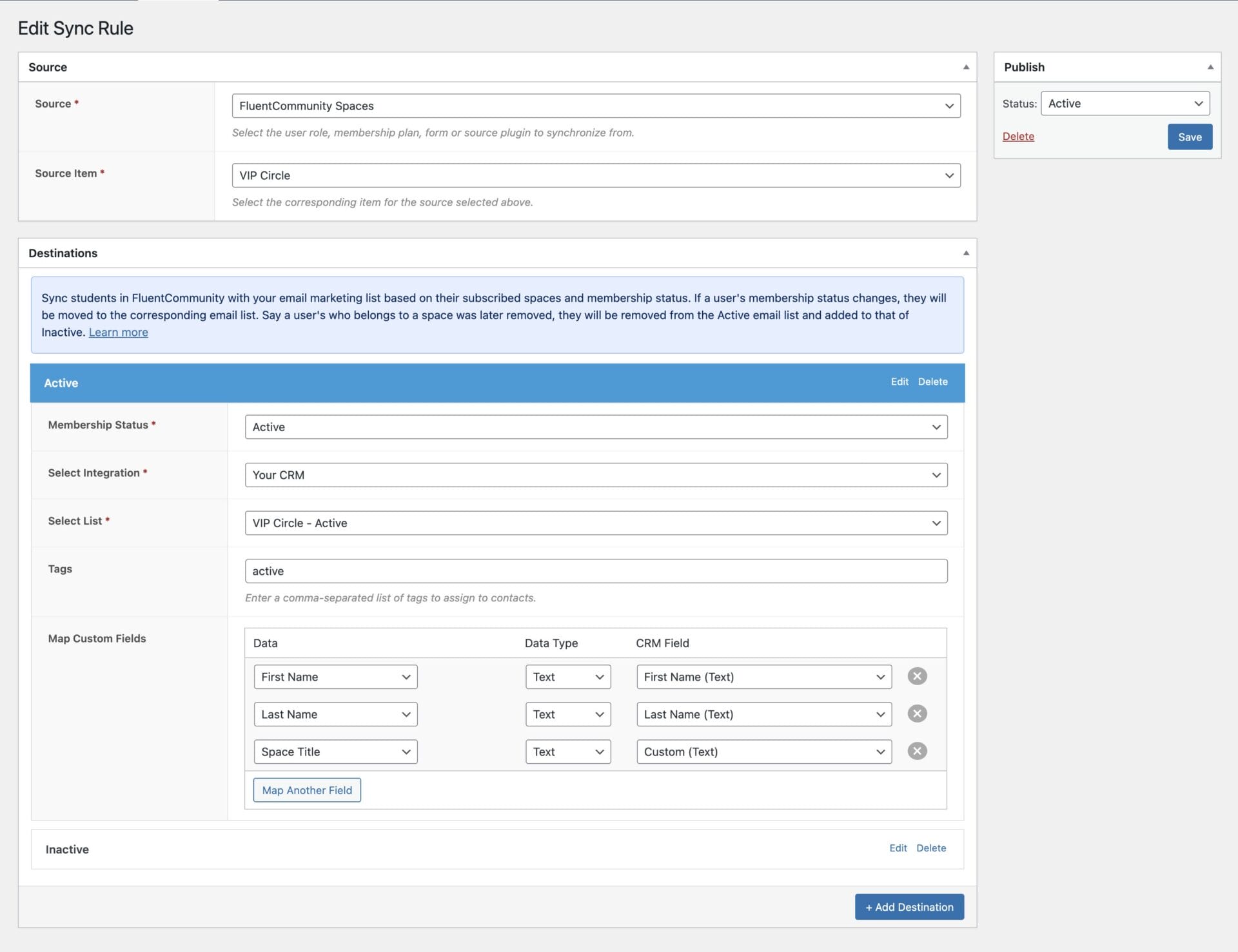Open the Select Integration dropdown, Your CRM
Image resolution: width=1238 pixels, height=952 pixels.
596,475
